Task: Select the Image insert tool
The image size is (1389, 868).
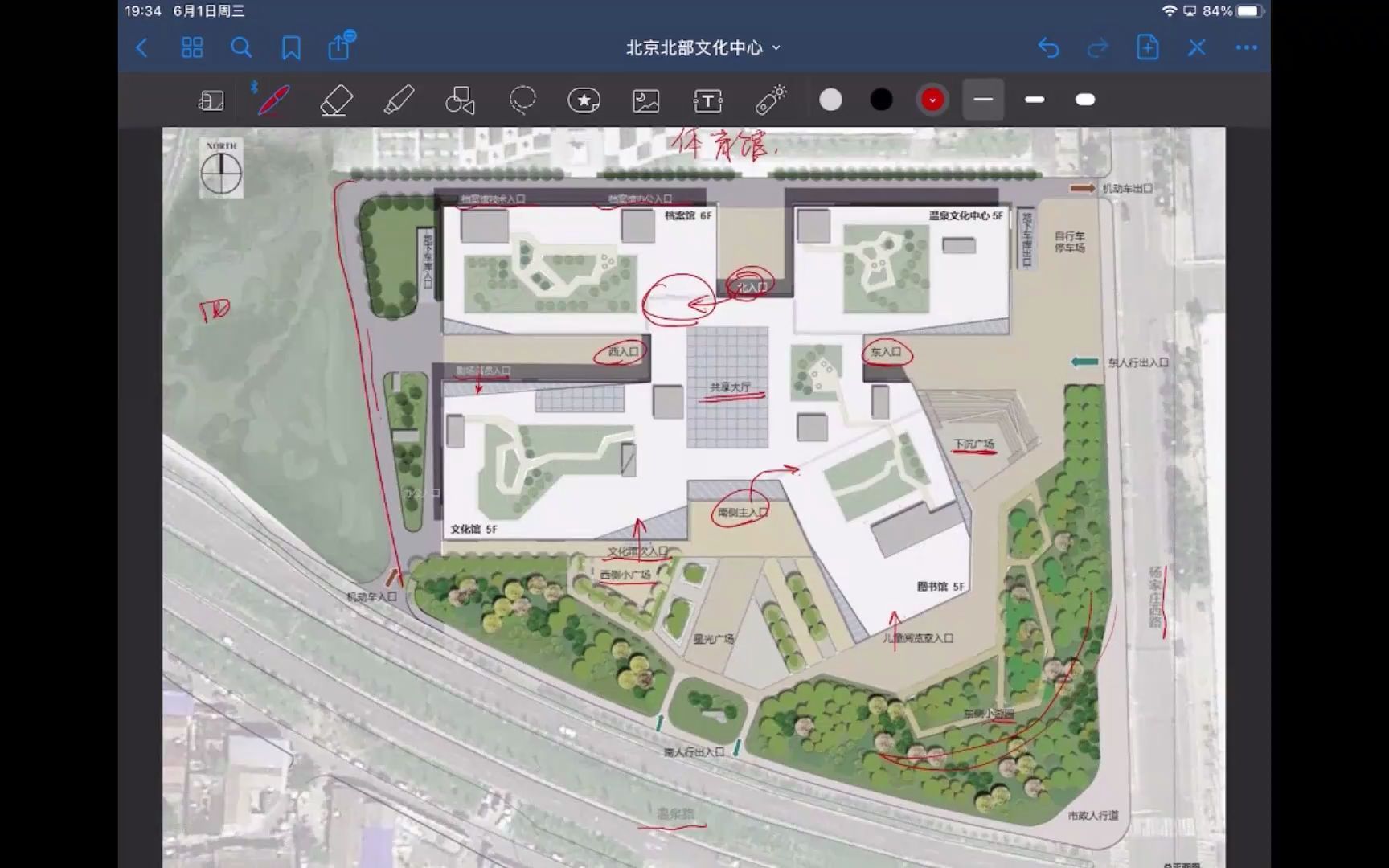Action: coord(646,100)
